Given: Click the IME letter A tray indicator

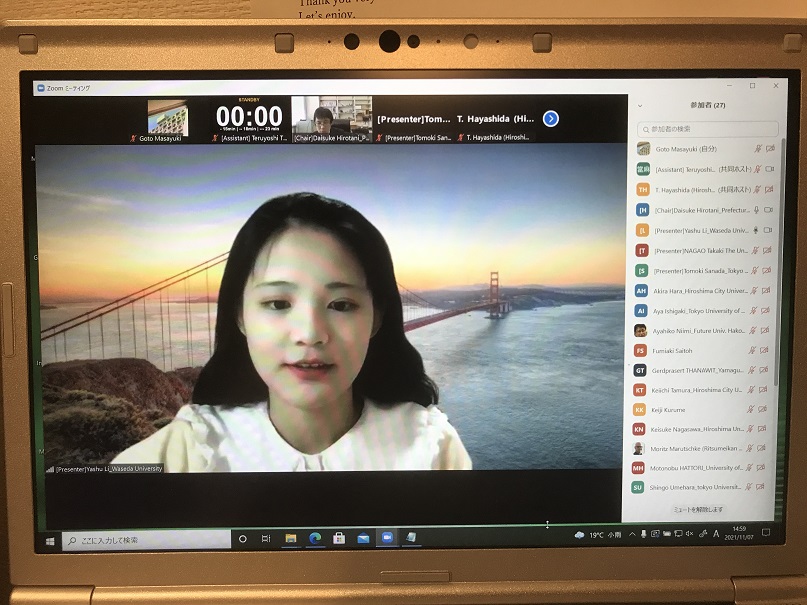Looking at the screenshot, I should pyautogui.click(x=716, y=534).
